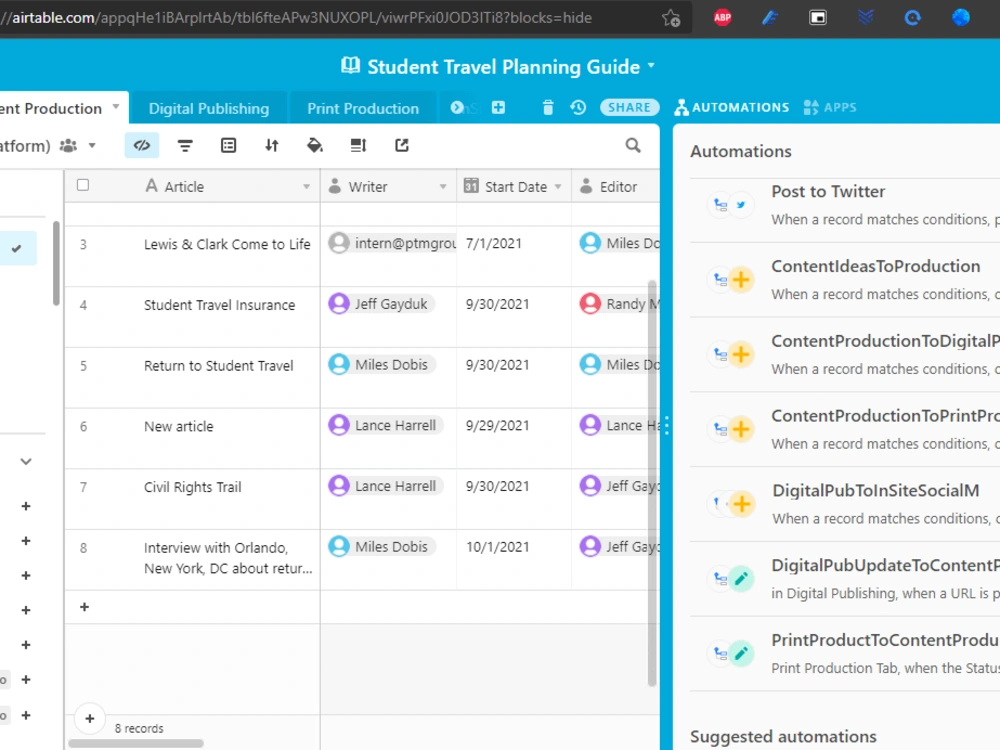This screenshot has height=750, width=1000.
Task: Click the green pencil icon on PrintProductToContentProdu
Action: (x=741, y=653)
